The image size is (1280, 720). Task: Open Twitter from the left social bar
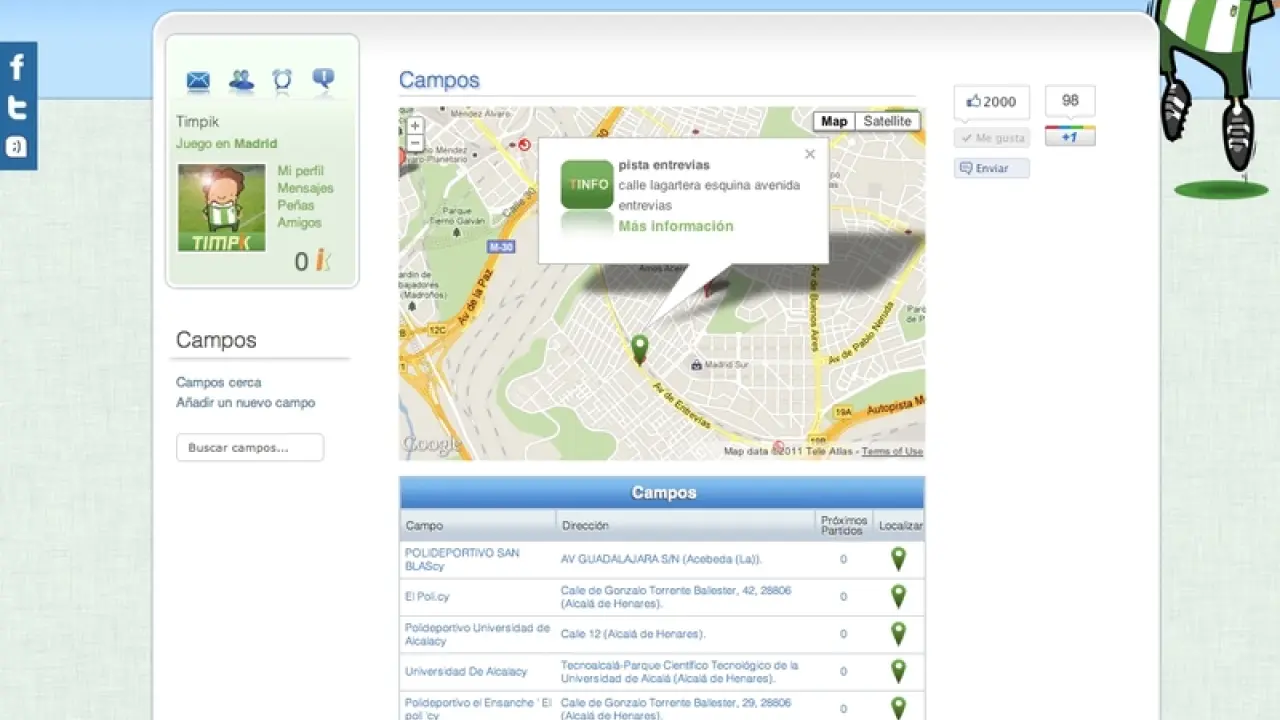pos(17,108)
